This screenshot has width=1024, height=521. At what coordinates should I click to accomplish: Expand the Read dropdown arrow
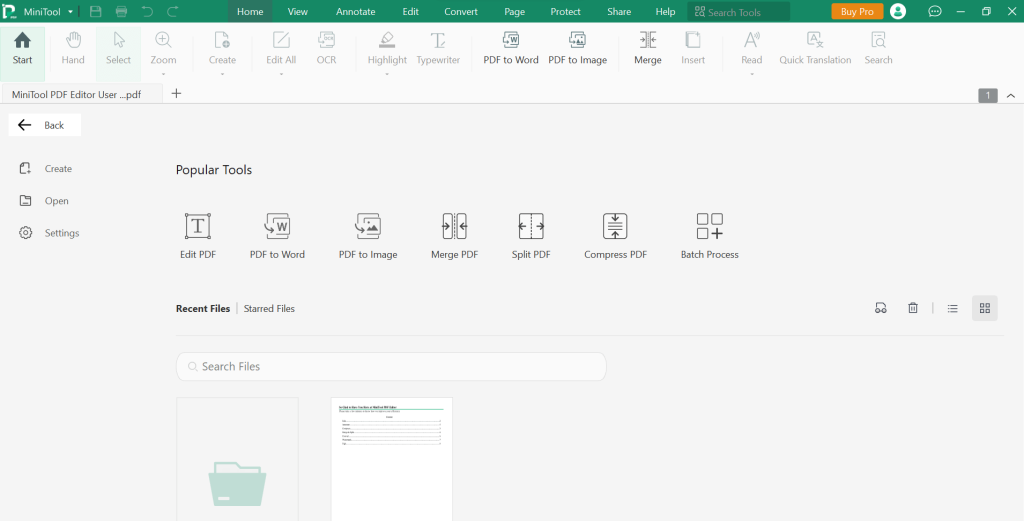(752, 74)
